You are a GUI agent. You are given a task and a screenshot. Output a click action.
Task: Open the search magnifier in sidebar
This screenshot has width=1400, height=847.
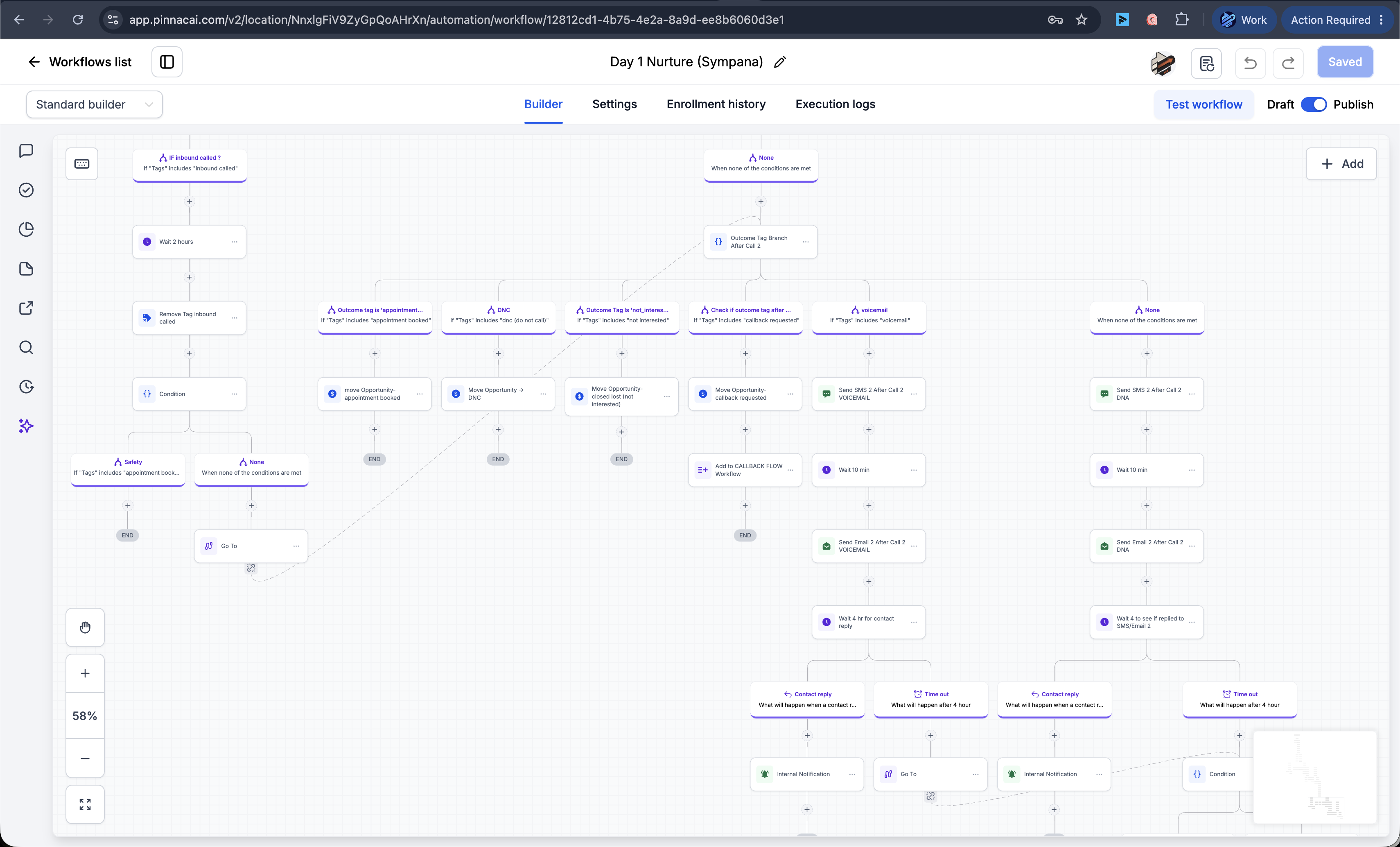point(26,347)
